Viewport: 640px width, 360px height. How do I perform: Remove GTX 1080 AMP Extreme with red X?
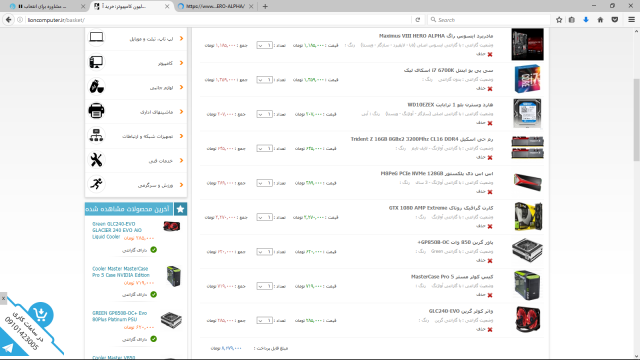490,226
